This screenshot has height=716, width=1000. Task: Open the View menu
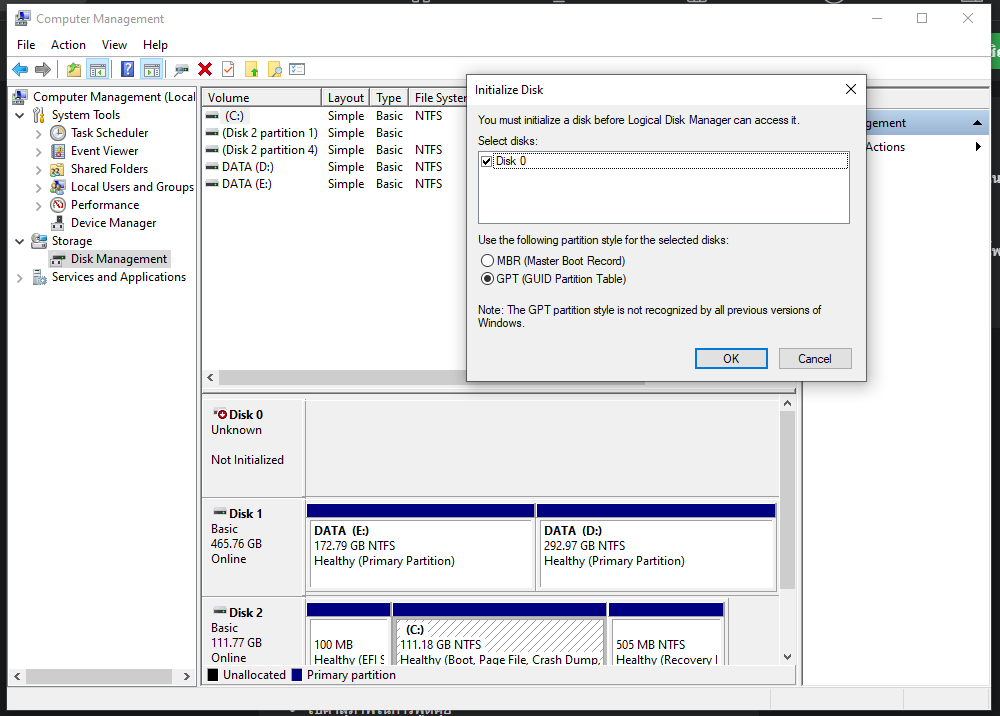(x=114, y=45)
